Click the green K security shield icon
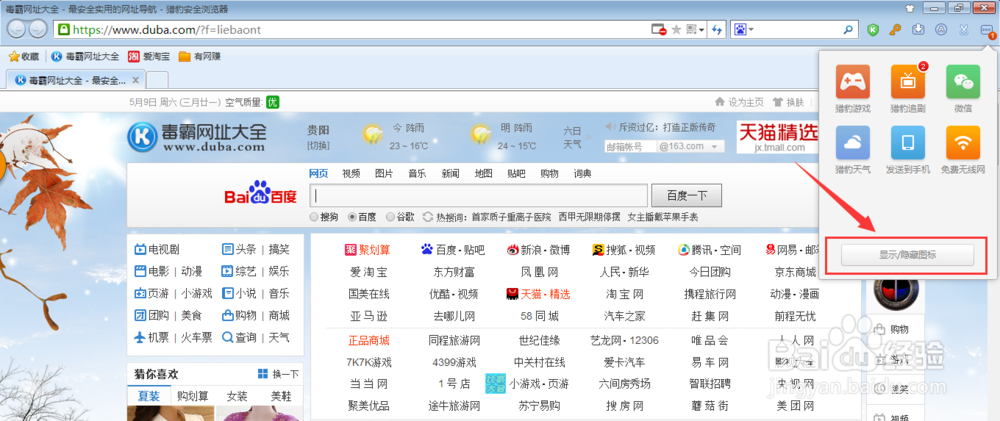This screenshot has width=1000, height=421. pyautogui.click(x=874, y=29)
